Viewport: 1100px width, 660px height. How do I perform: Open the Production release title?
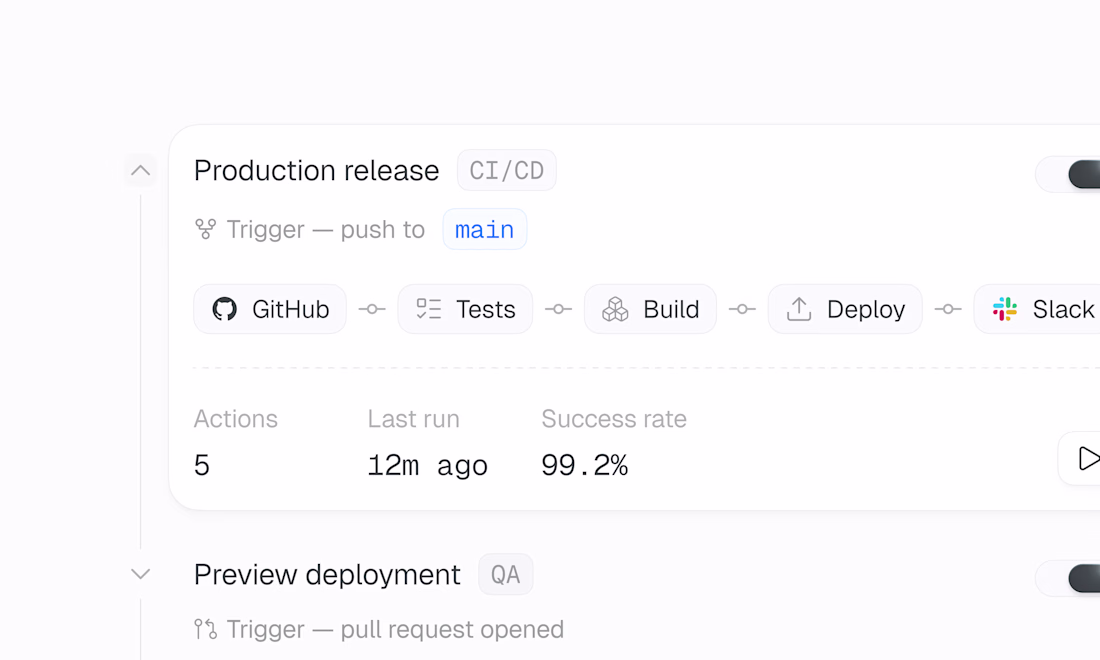(x=316, y=170)
